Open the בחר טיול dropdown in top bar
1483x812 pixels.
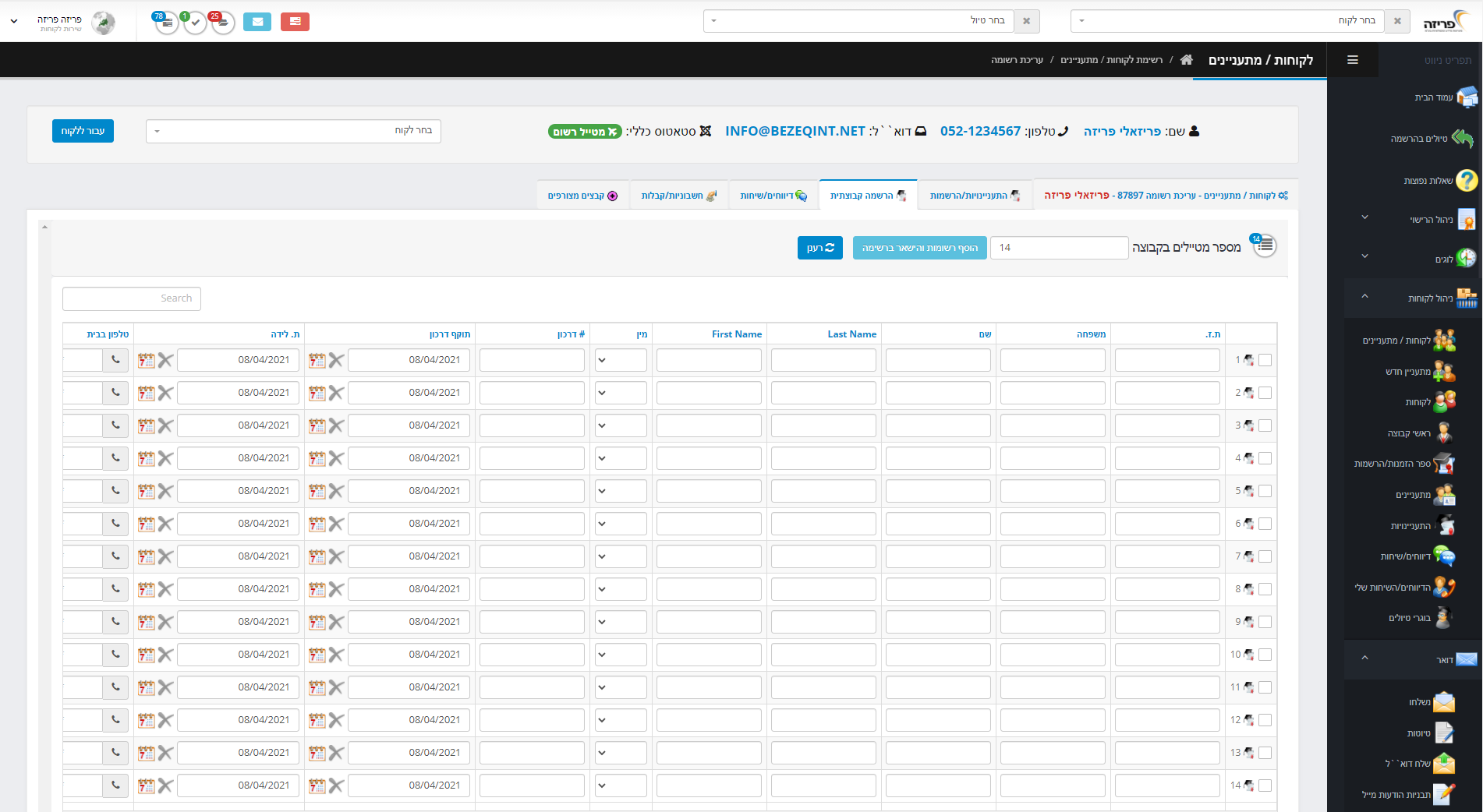coord(858,21)
